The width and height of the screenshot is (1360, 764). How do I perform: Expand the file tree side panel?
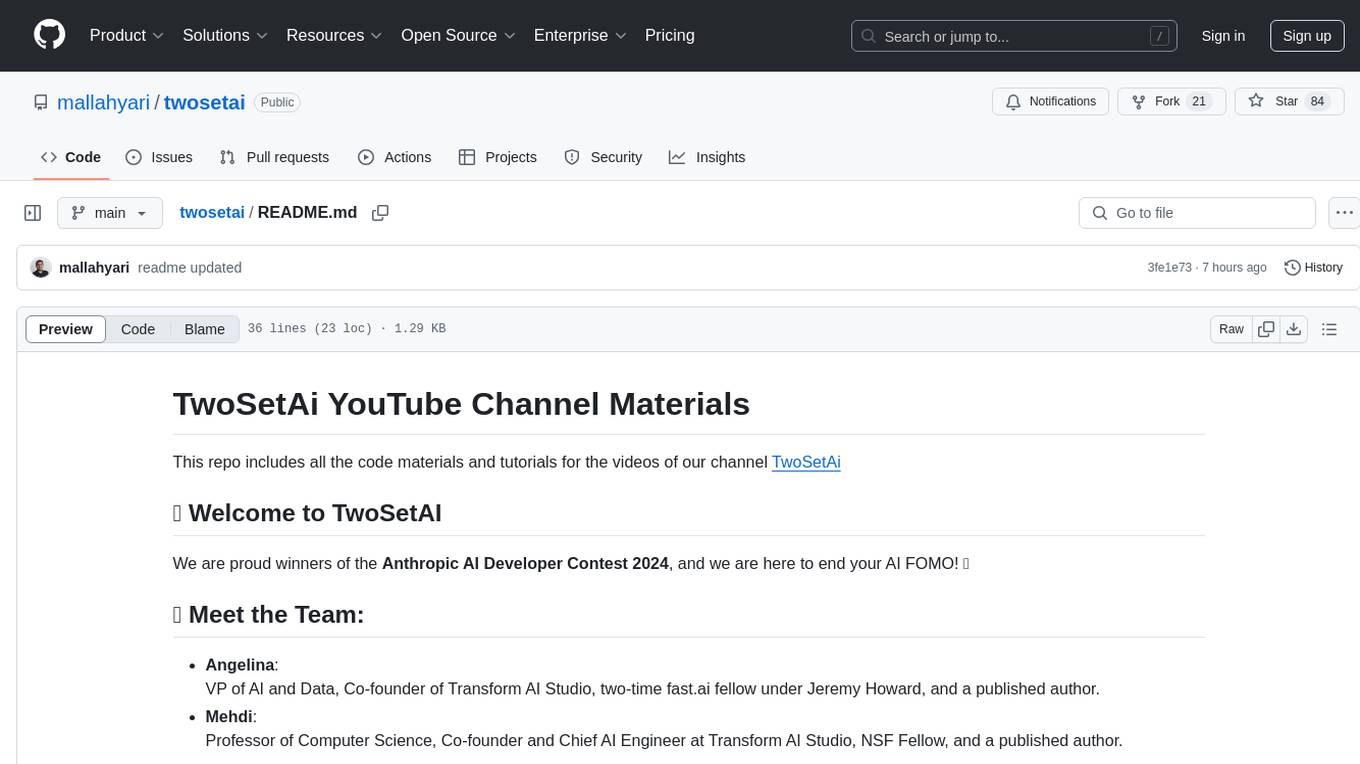click(33, 213)
